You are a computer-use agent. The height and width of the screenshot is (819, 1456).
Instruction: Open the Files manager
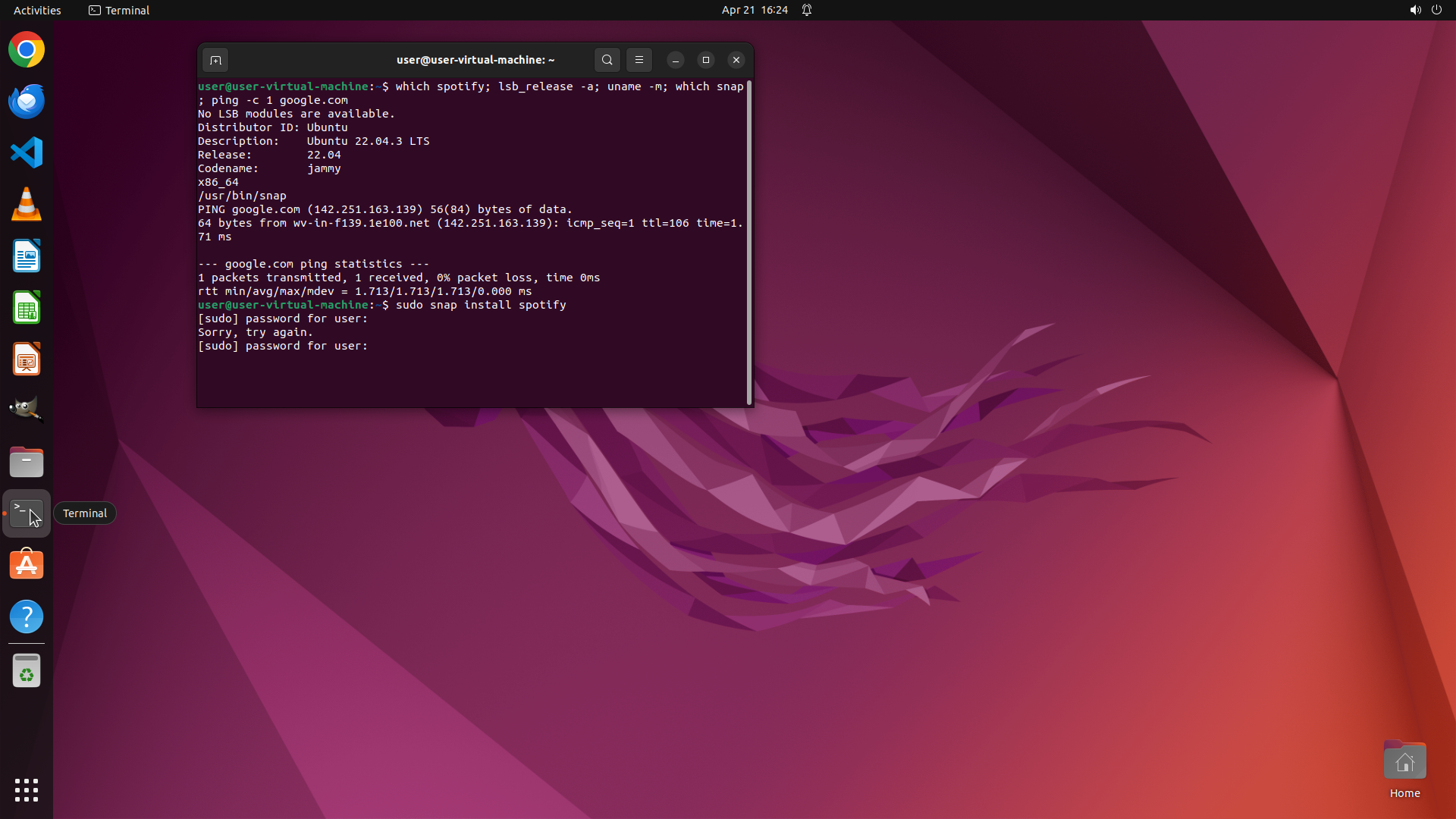pos(27,462)
